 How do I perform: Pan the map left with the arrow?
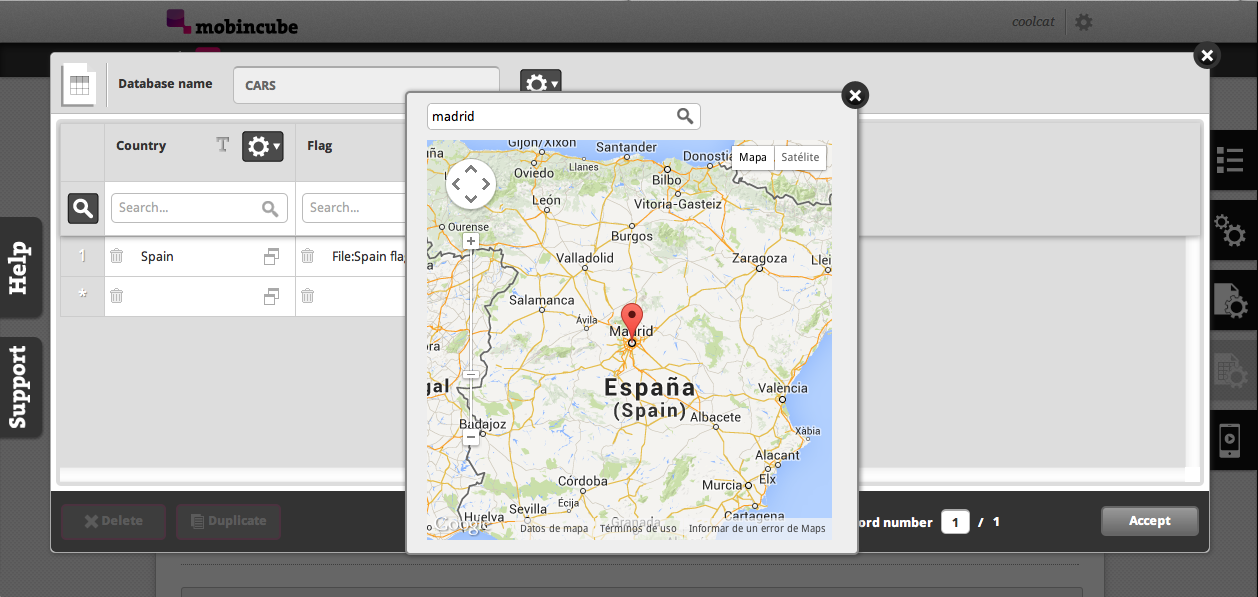pos(455,184)
